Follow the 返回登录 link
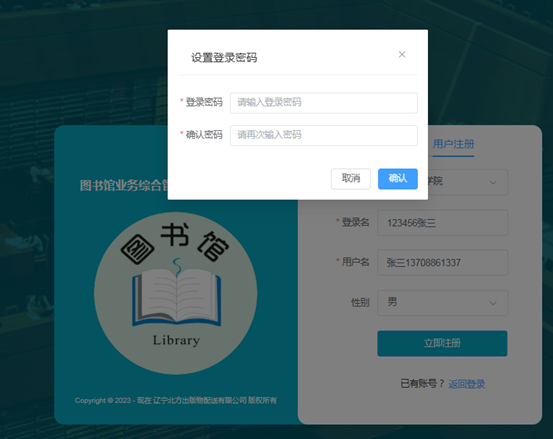This screenshot has height=439, width=553. pyautogui.click(x=467, y=384)
